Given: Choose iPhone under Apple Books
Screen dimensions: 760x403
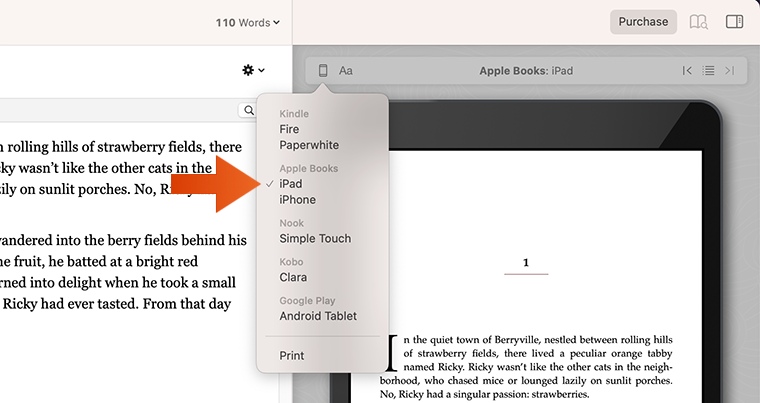Looking at the screenshot, I should pos(298,200).
